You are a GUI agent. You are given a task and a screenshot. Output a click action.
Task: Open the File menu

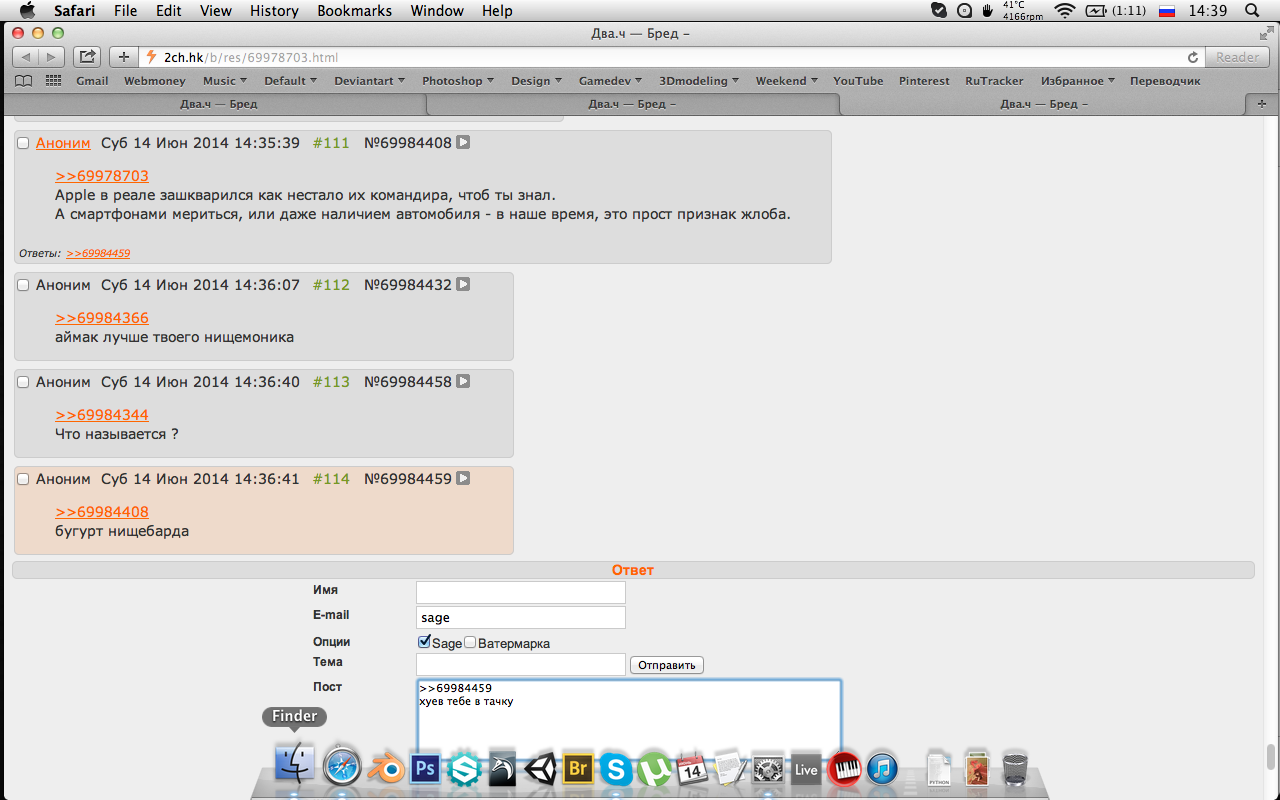(126, 11)
